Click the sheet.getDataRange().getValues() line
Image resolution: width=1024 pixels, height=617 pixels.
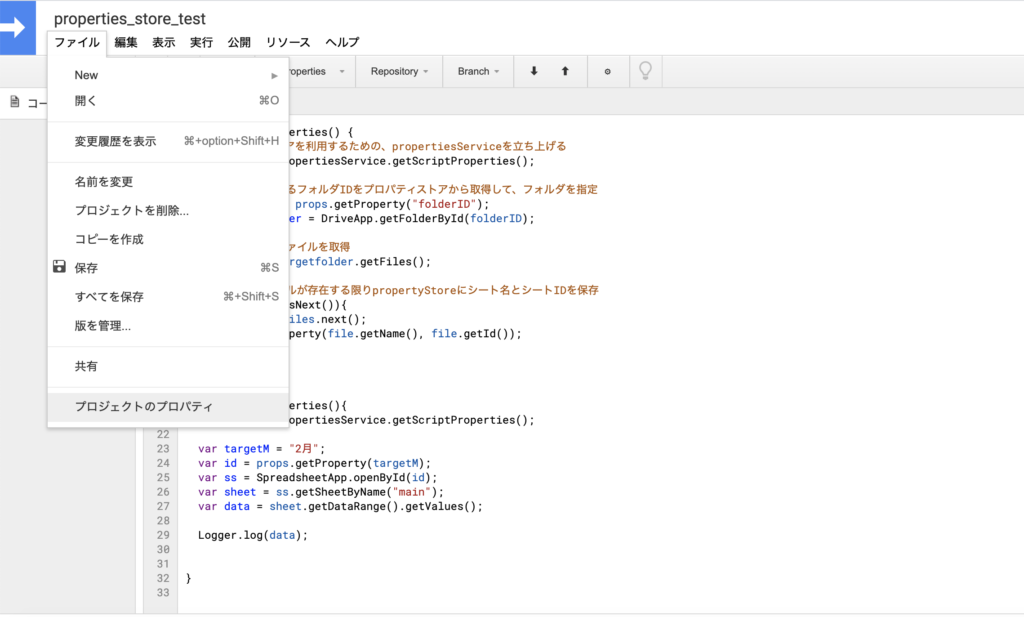(x=340, y=506)
